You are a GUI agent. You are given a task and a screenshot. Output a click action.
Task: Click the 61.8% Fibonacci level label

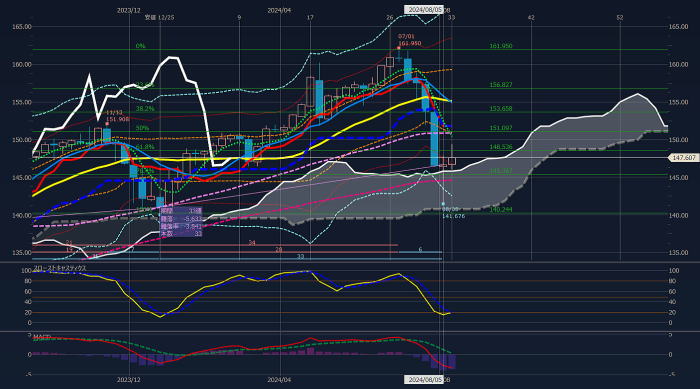pyautogui.click(x=145, y=146)
